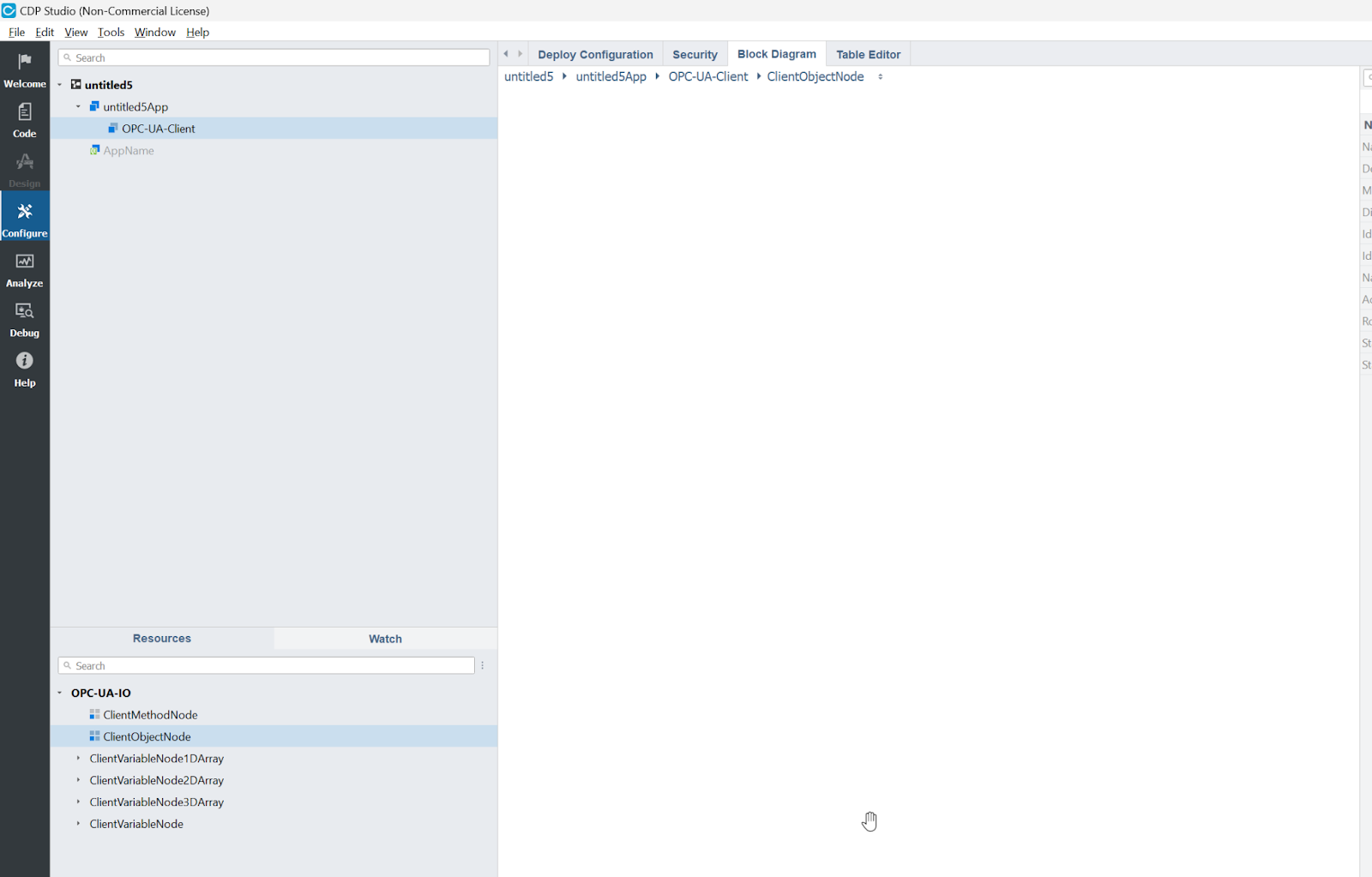The height and width of the screenshot is (877, 1372).
Task: Select OPC-UA-Client in project tree
Action: click(274, 129)
